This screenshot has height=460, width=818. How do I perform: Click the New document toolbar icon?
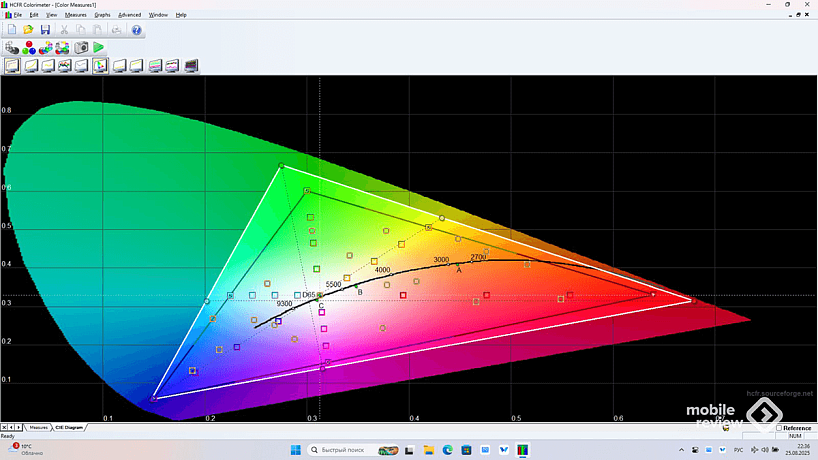pyautogui.click(x=12, y=30)
